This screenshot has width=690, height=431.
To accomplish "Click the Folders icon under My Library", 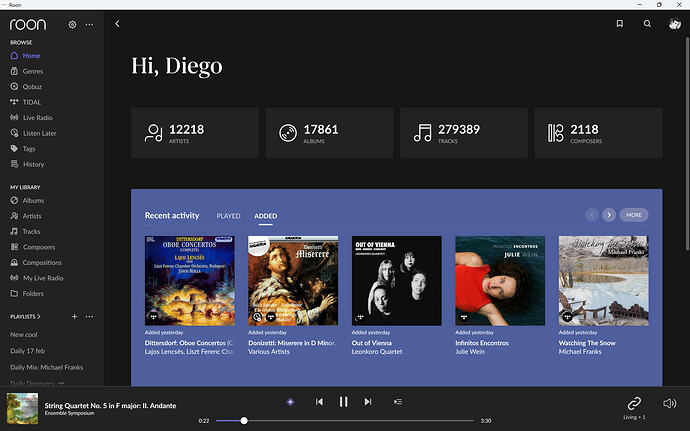I will tap(14, 293).
